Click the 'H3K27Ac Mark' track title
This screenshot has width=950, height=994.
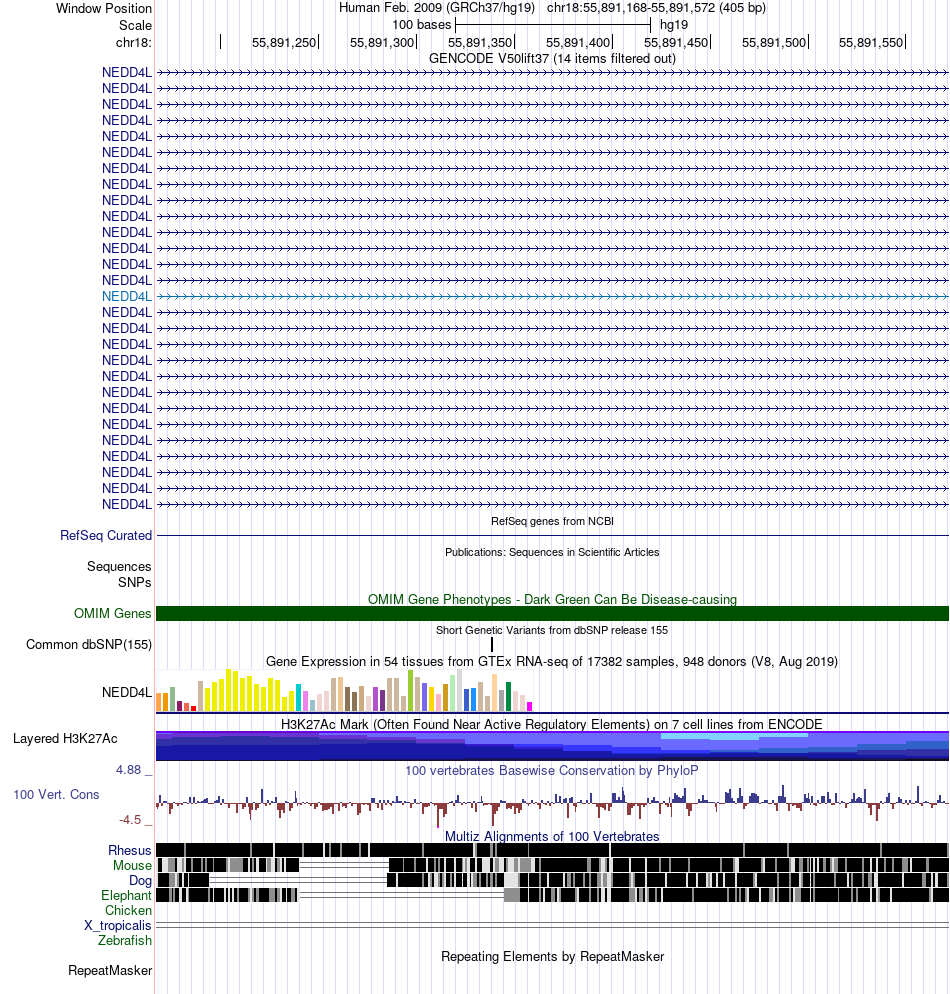click(x=552, y=724)
